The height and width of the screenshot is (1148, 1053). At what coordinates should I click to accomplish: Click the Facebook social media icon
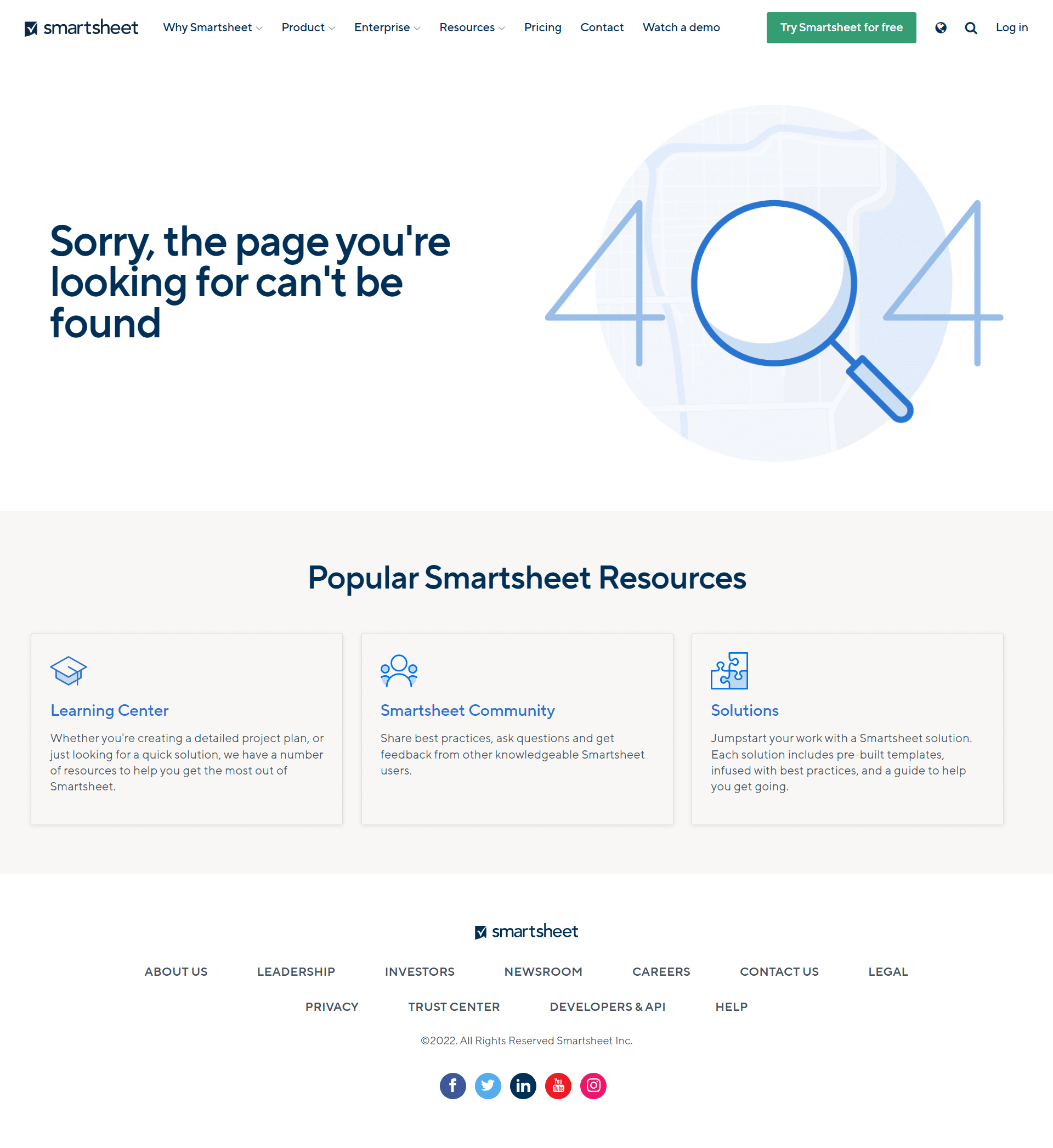point(452,1085)
